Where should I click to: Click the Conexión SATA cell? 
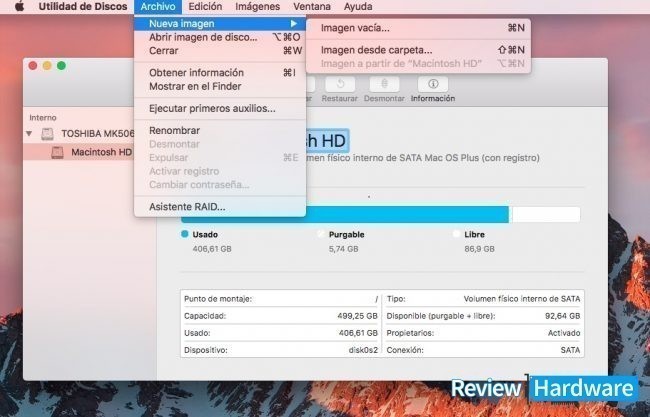(x=483, y=350)
